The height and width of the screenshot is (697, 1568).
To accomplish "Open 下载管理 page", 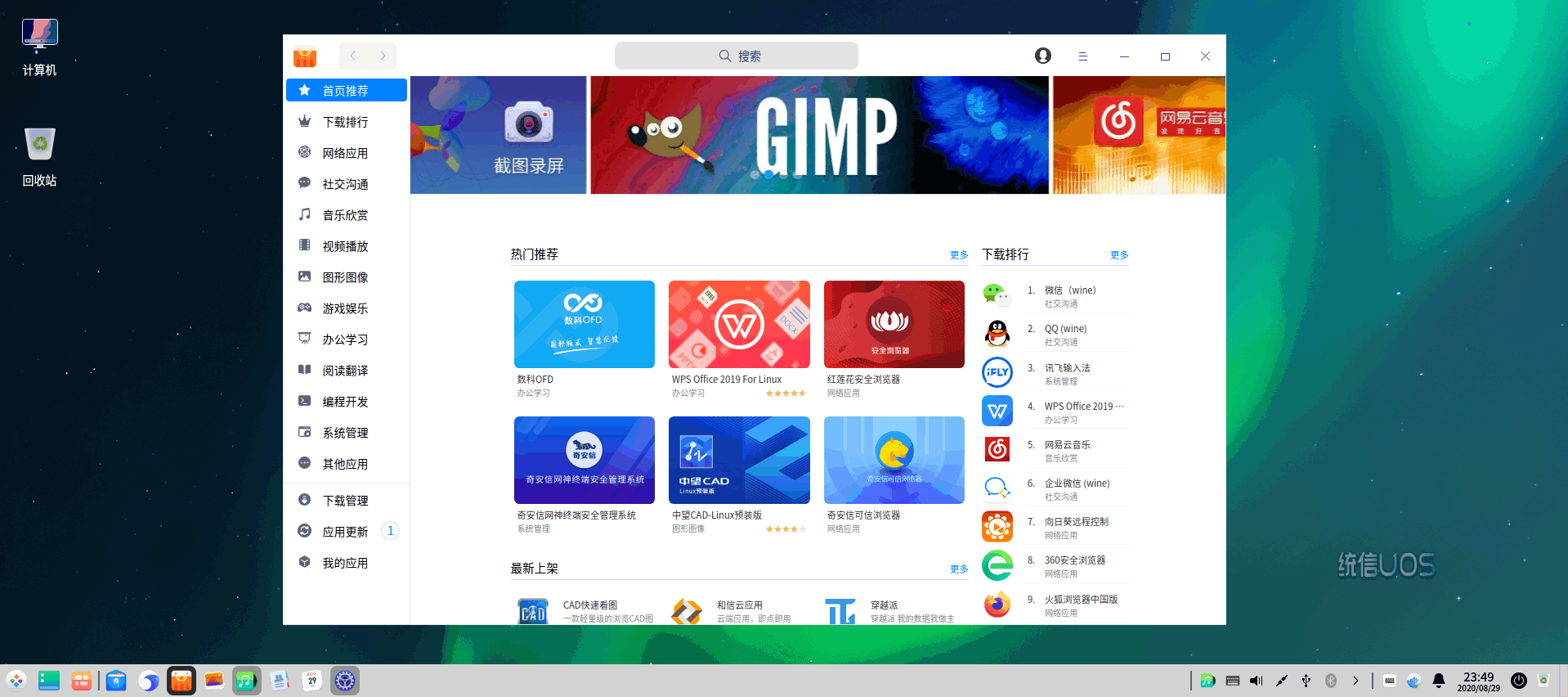I will pos(347,500).
